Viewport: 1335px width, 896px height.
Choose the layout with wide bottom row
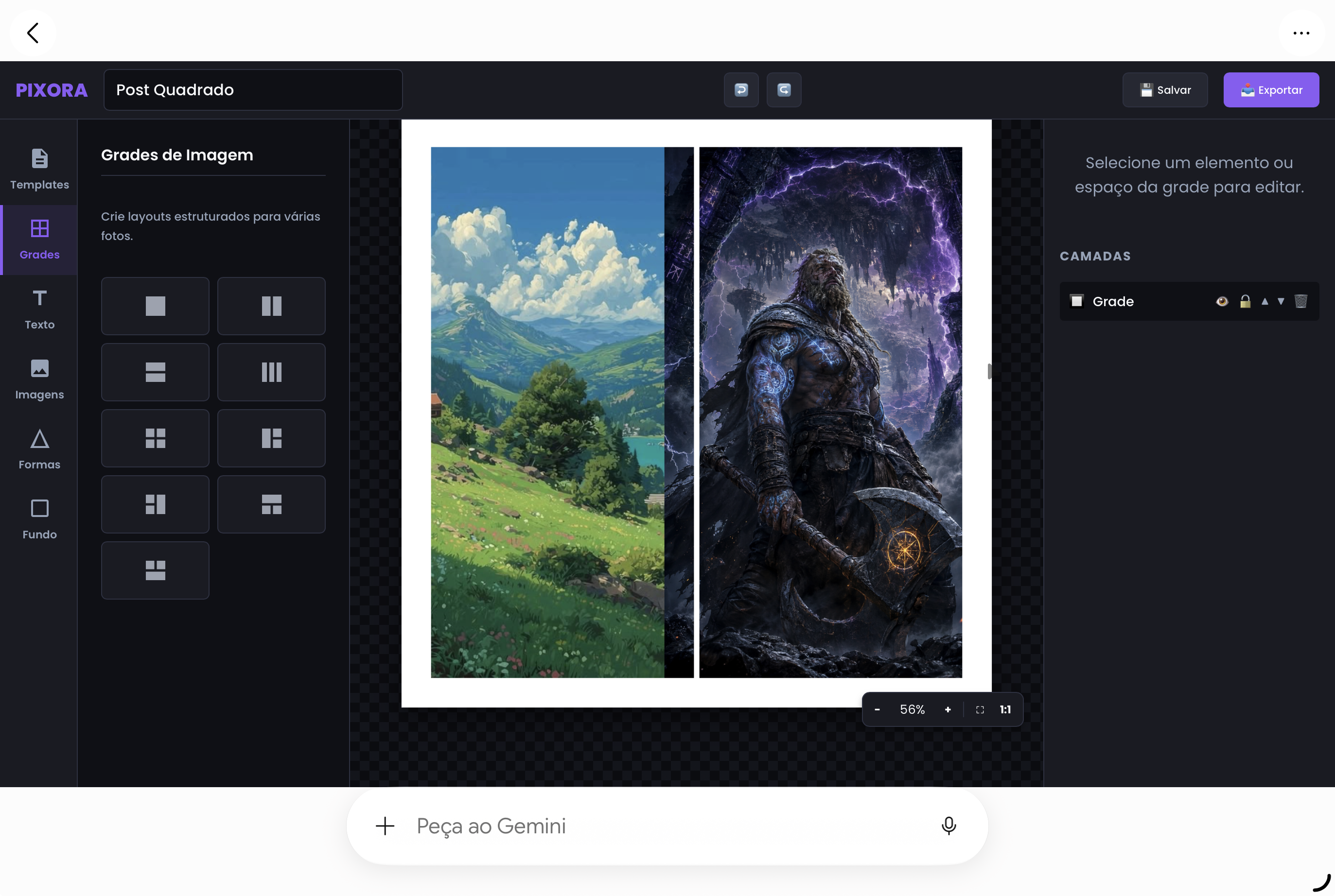pyautogui.click(x=155, y=570)
